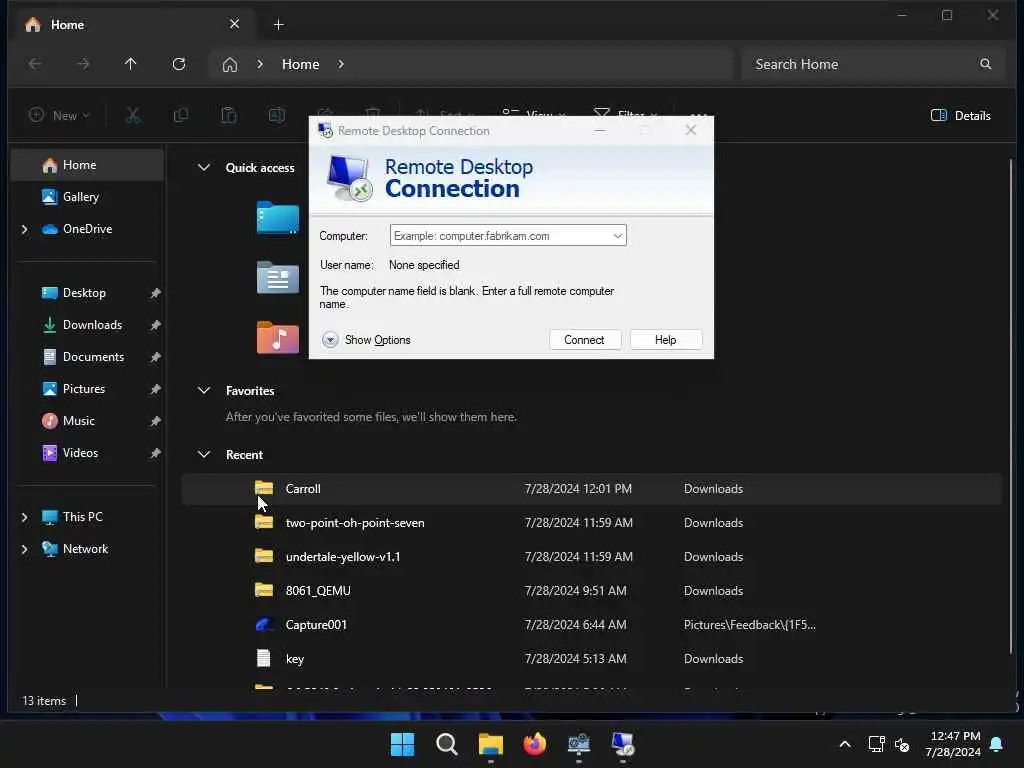Select the Carroll folder in Recent

tap(591, 489)
